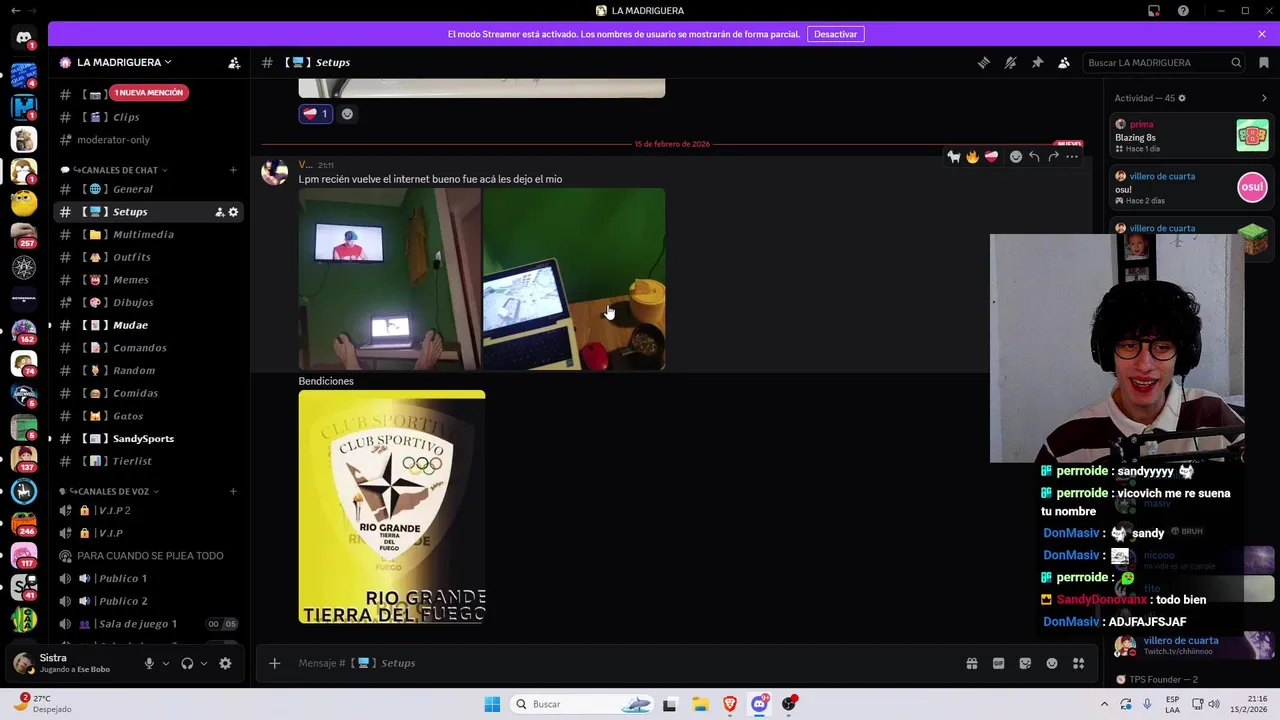Open villero de cuarta osu! activity card
1280x720 pixels.
point(1191,188)
